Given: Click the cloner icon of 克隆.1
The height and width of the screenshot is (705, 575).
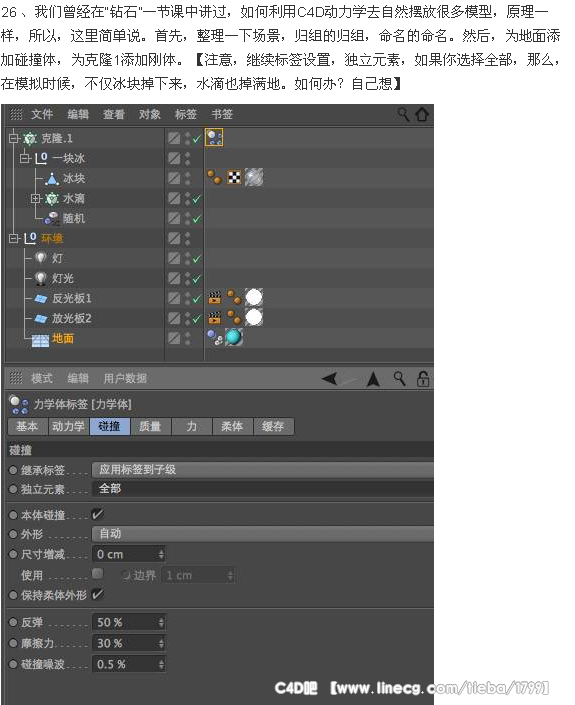Looking at the screenshot, I should click(30, 138).
